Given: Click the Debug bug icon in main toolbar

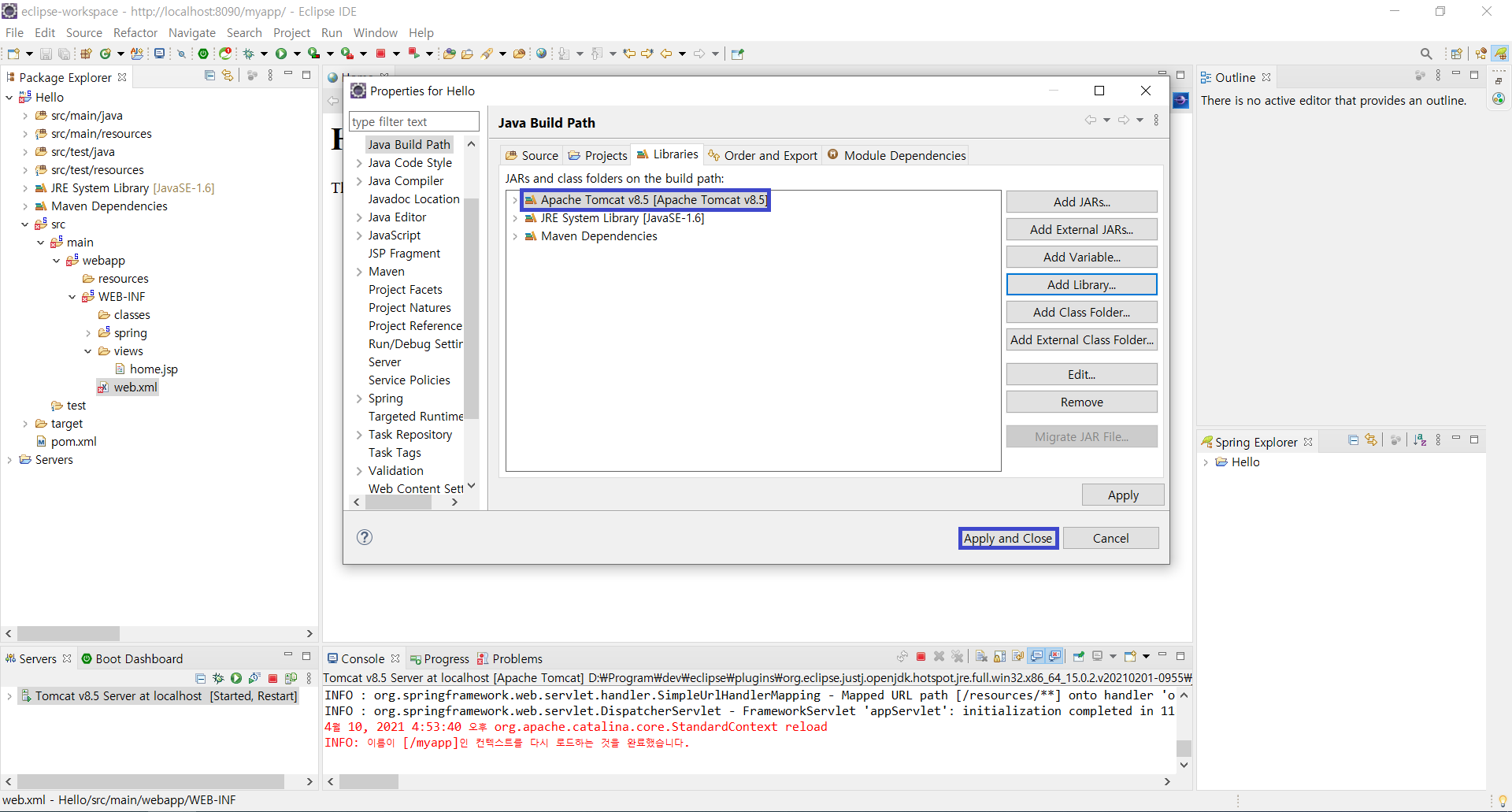Looking at the screenshot, I should click(248, 54).
